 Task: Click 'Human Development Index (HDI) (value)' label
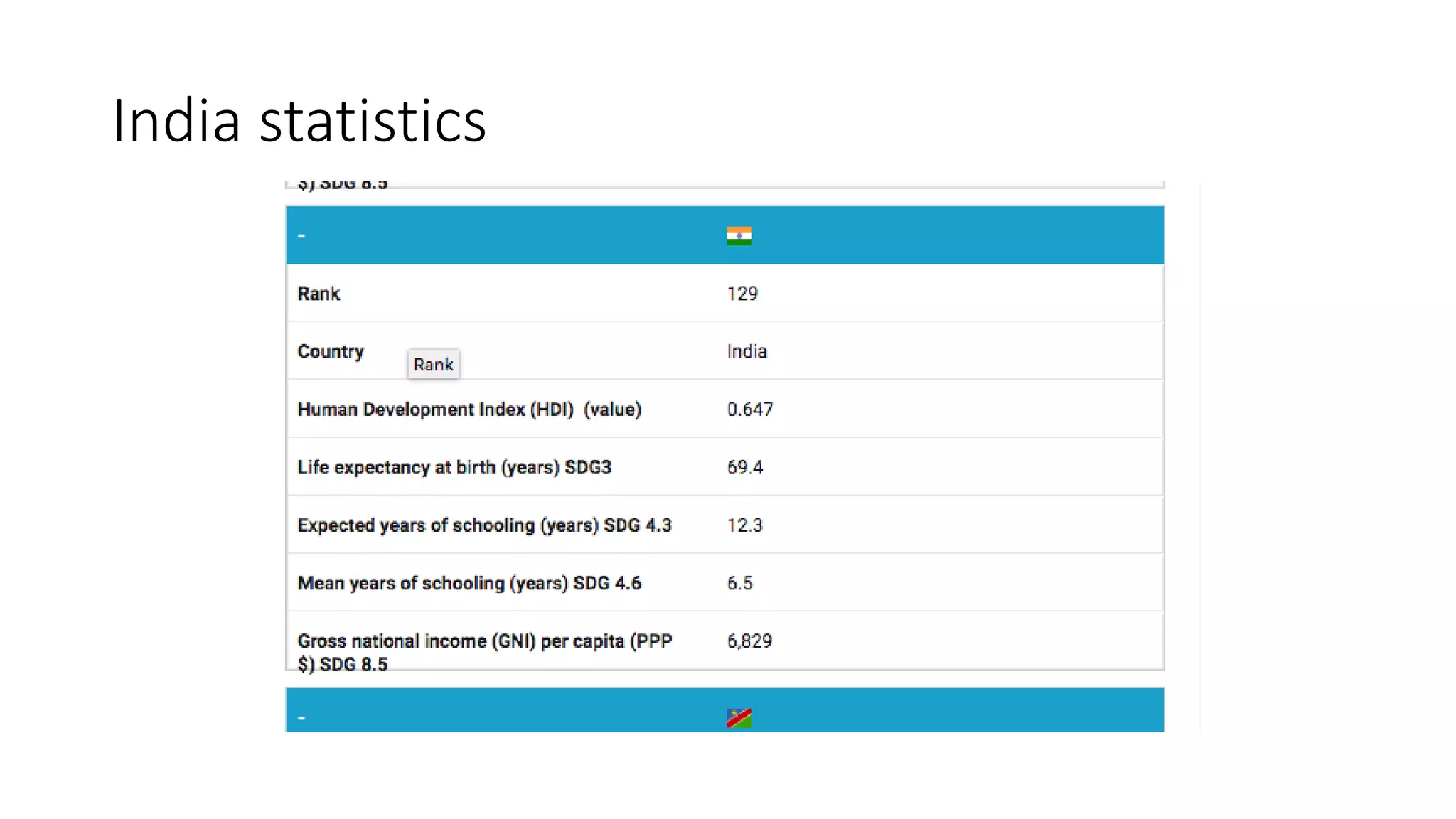(x=469, y=409)
